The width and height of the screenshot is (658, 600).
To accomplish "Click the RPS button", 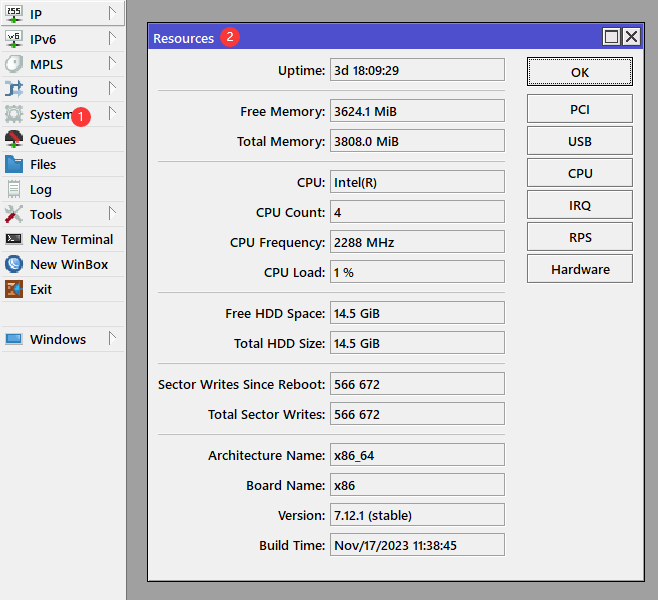I will click(x=580, y=237).
